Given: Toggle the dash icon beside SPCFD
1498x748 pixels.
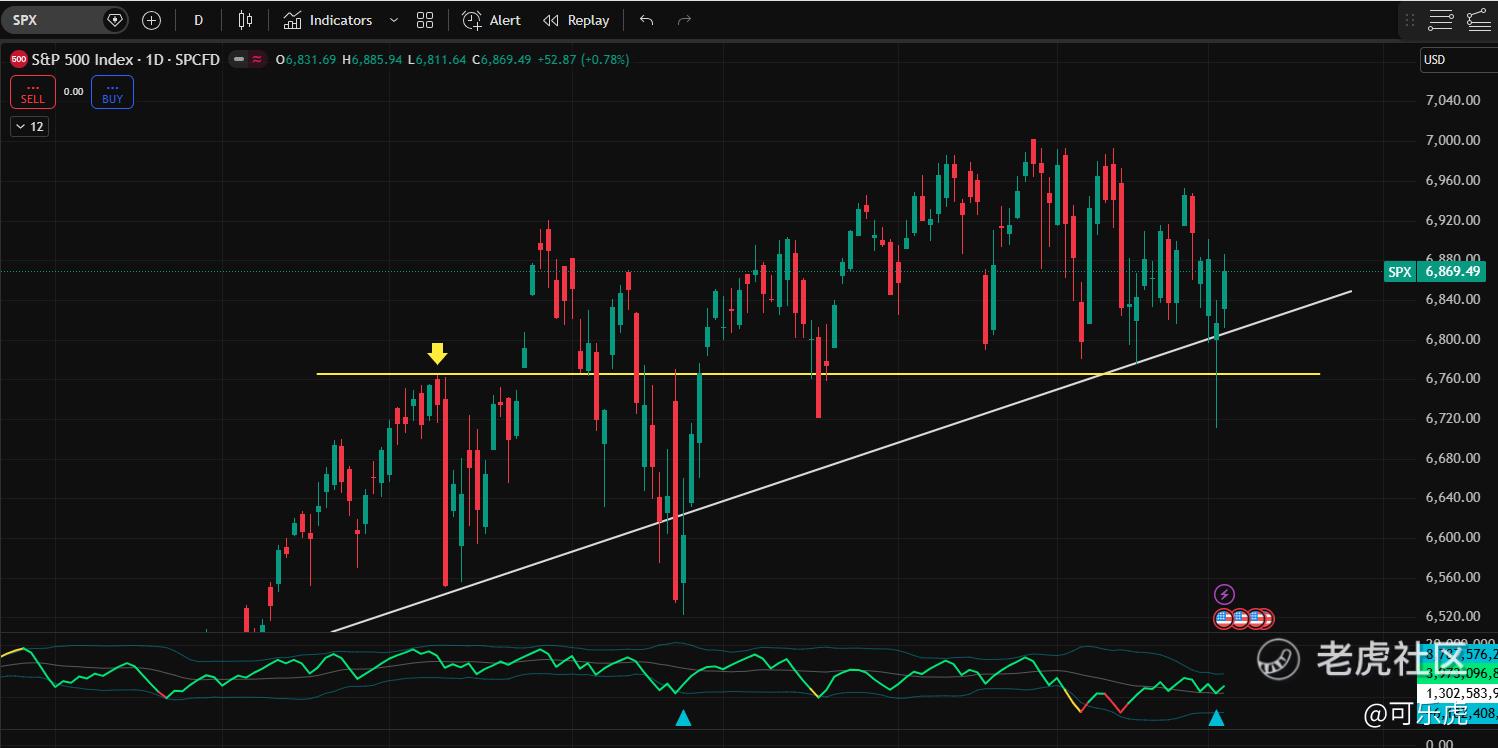Looking at the screenshot, I should coord(239,60).
